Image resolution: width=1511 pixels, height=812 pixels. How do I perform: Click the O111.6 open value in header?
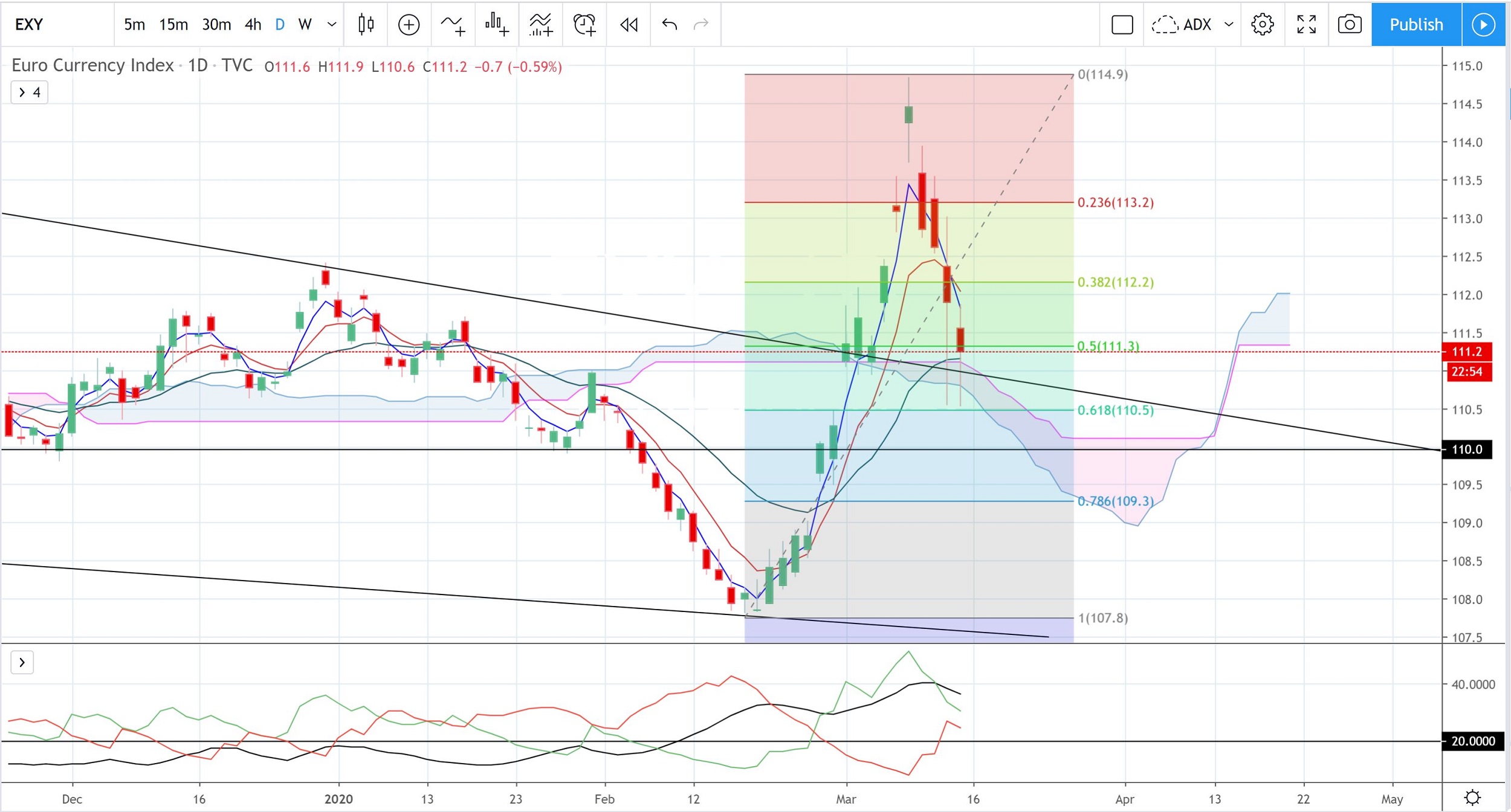tap(287, 66)
